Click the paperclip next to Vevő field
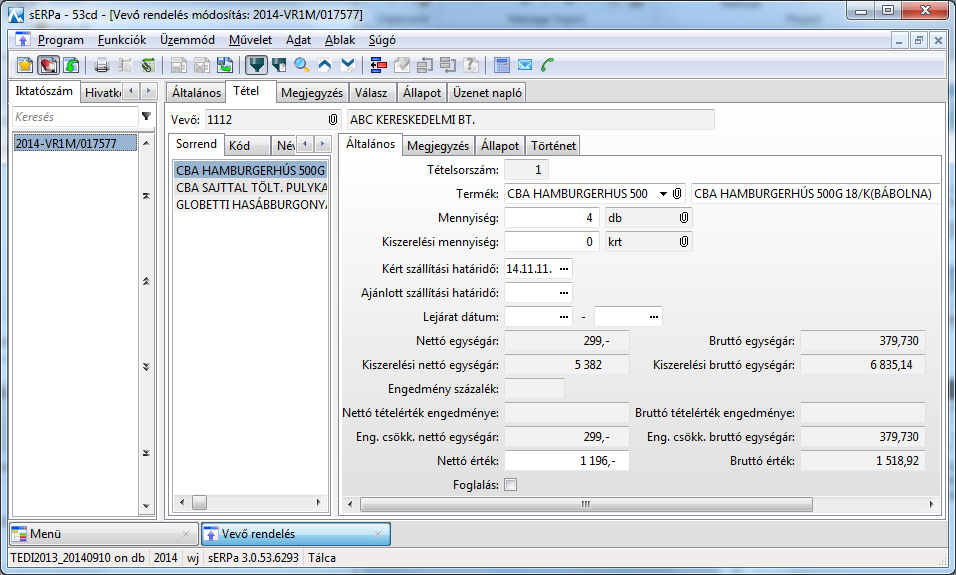This screenshot has width=956, height=575. point(333,120)
